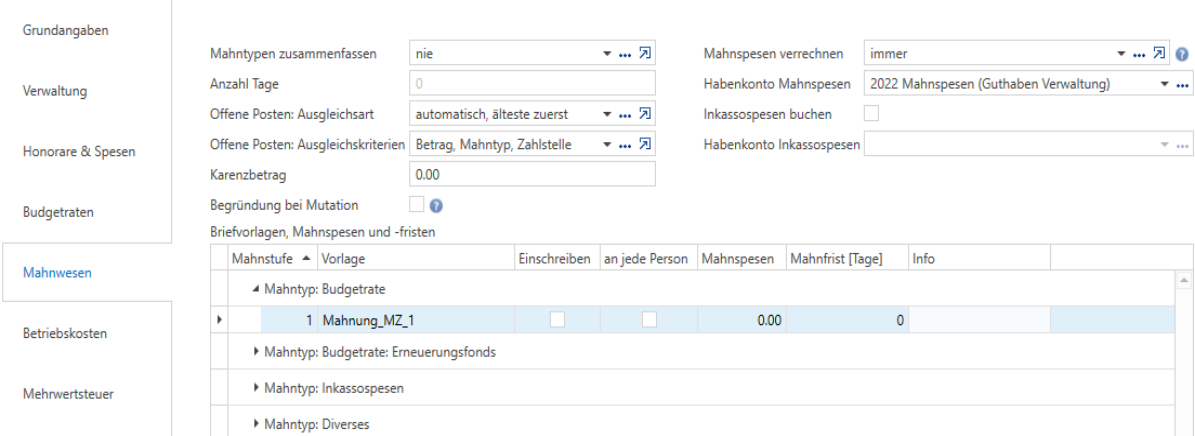The width and height of the screenshot is (1195, 436).
Task: Click the Anzahl Tage field
Action: click(x=532, y=82)
